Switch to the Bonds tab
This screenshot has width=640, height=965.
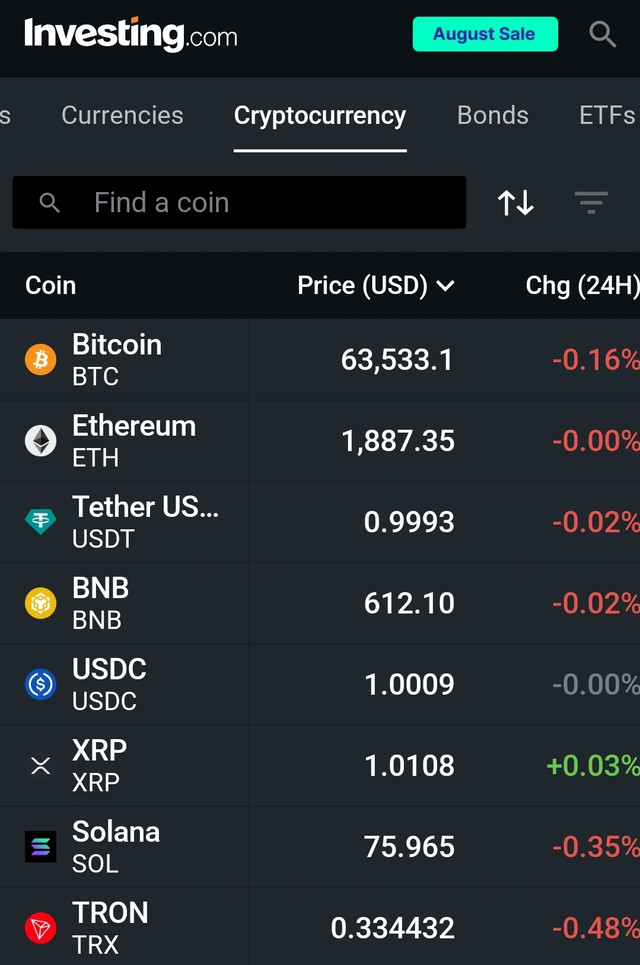point(493,115)
